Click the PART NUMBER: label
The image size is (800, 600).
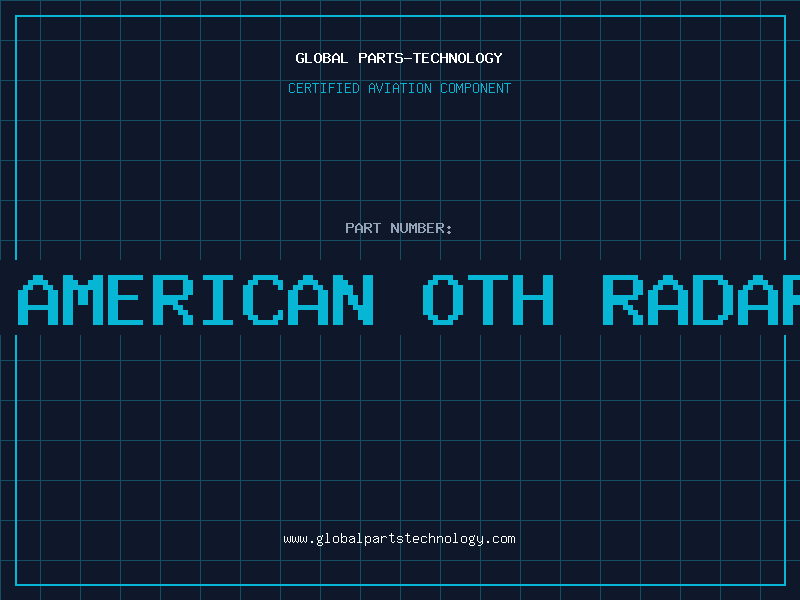coord(399,229)
